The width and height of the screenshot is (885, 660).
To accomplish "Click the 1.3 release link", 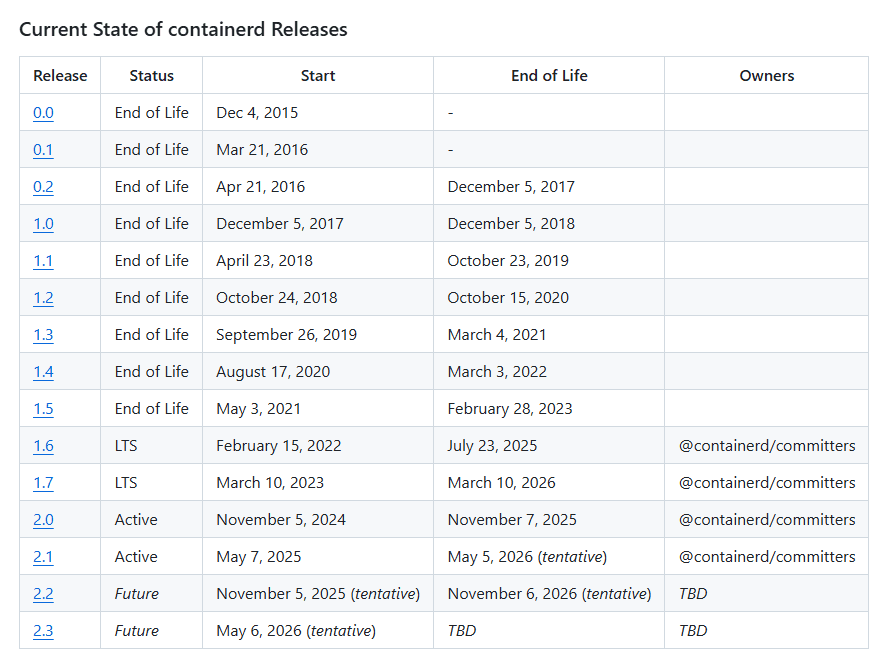I will pos(43,335).
